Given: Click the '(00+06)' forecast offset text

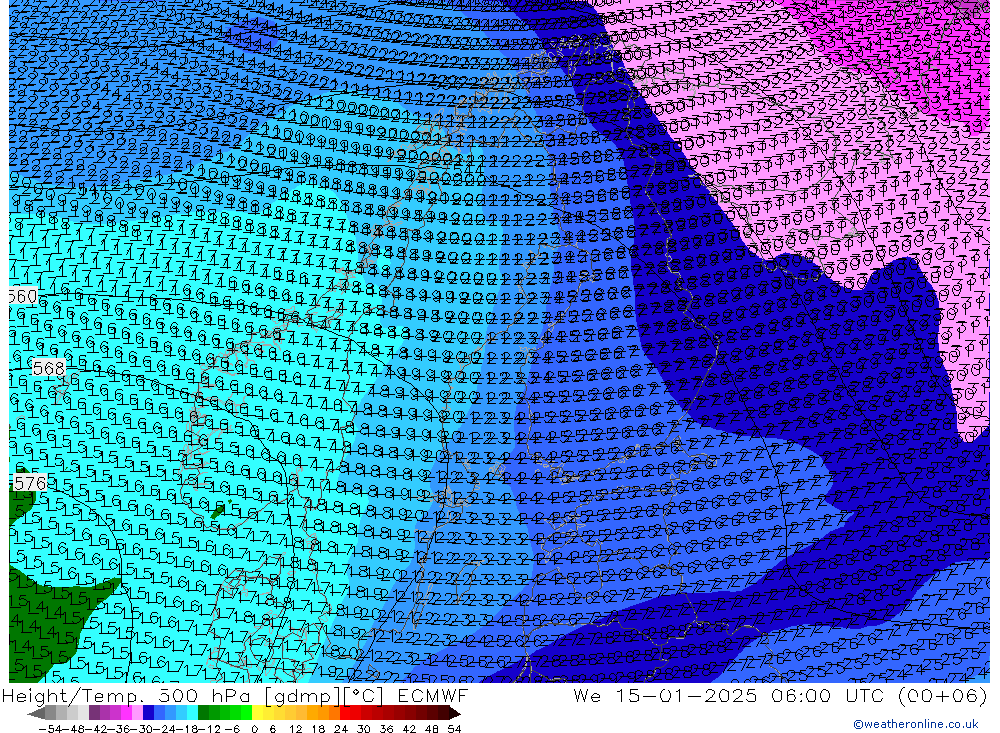Looking at the screenshot, I should 943,695.
